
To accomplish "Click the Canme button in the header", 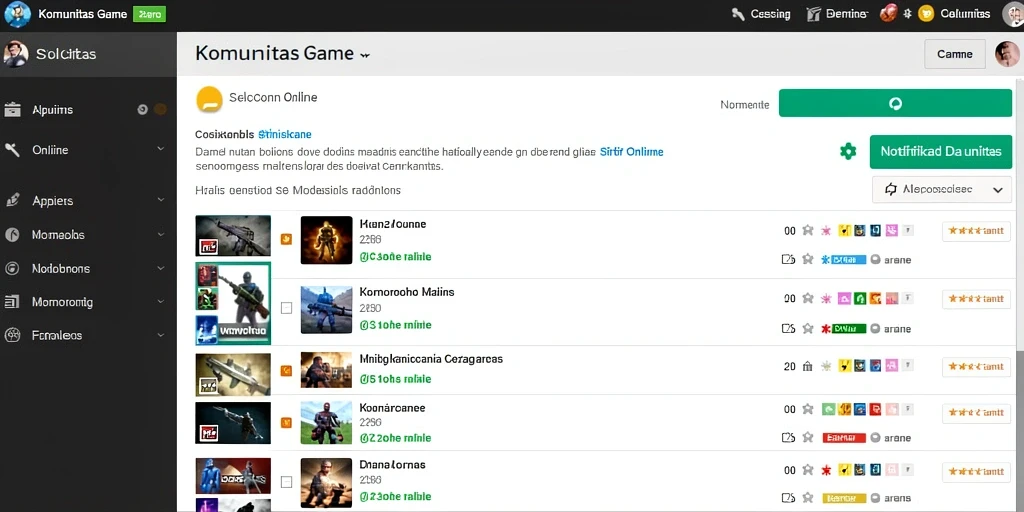I will coord(955,54).
